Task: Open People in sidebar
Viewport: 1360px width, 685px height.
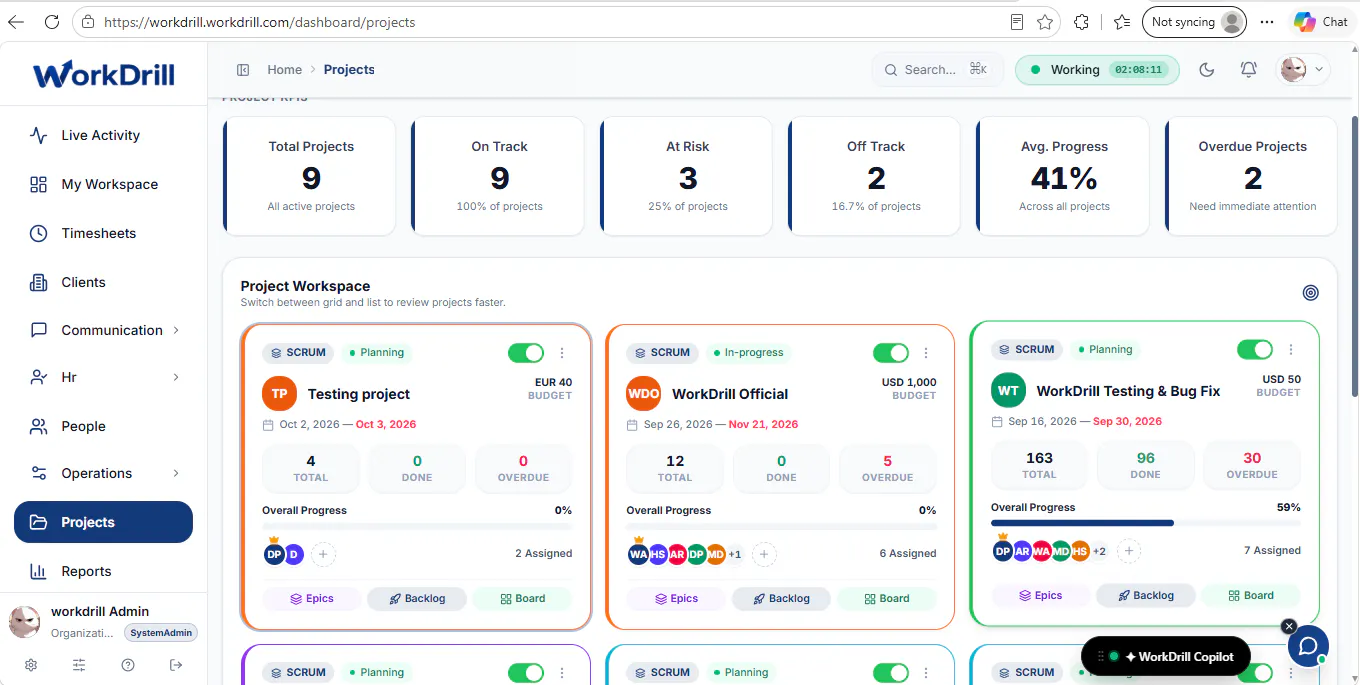Action: click(104, 426)
